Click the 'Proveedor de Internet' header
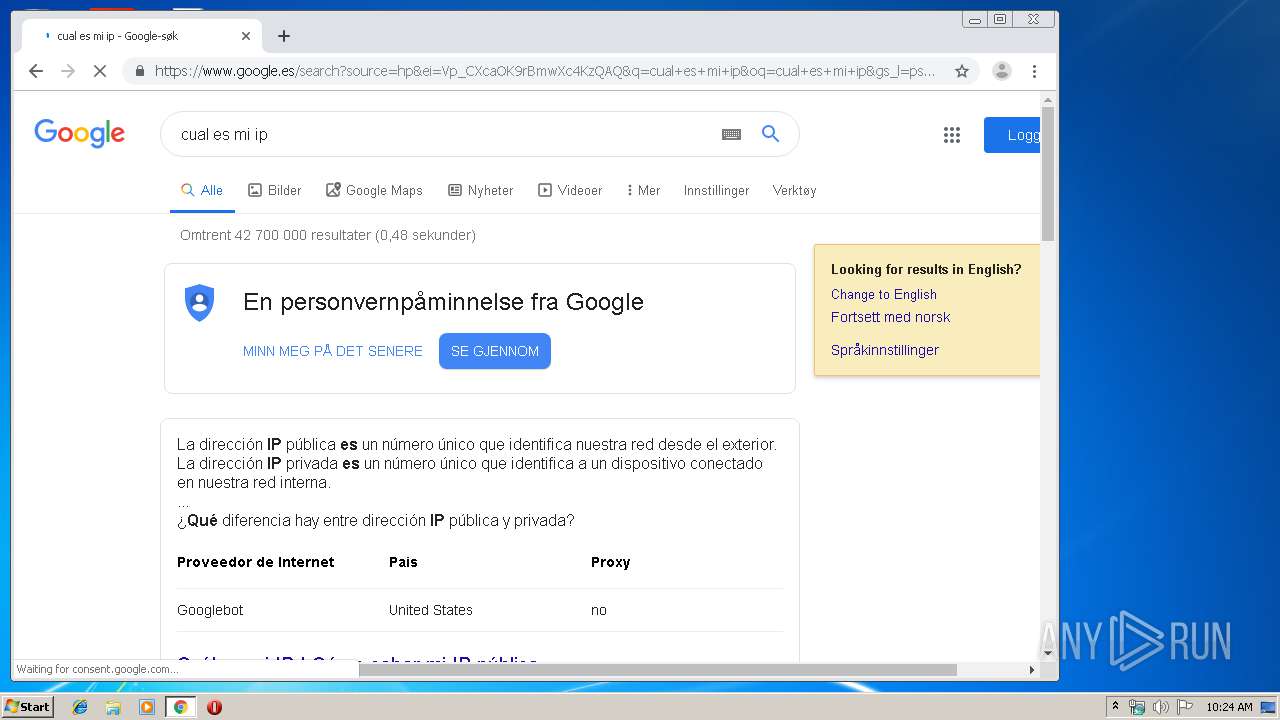This screenshot has height=720, width=1280. point(256,562)
